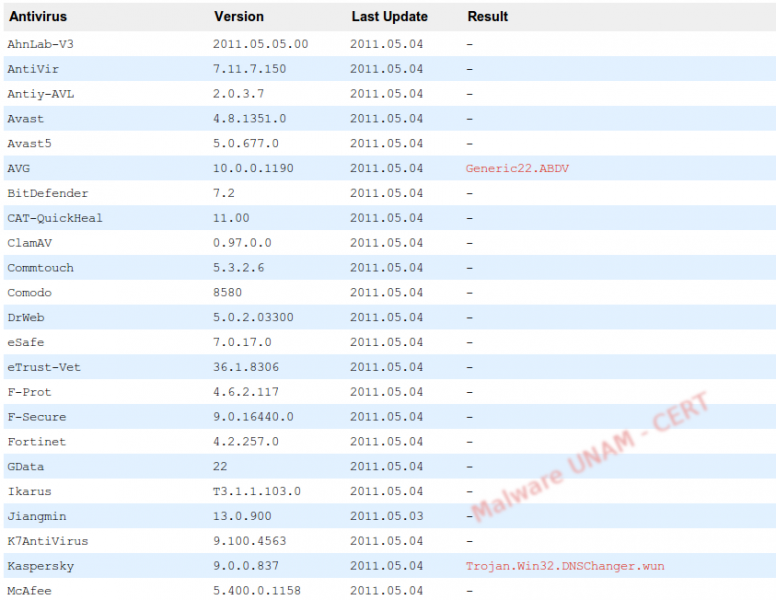Select the Antiy-AVL row name

coord(41,94)
